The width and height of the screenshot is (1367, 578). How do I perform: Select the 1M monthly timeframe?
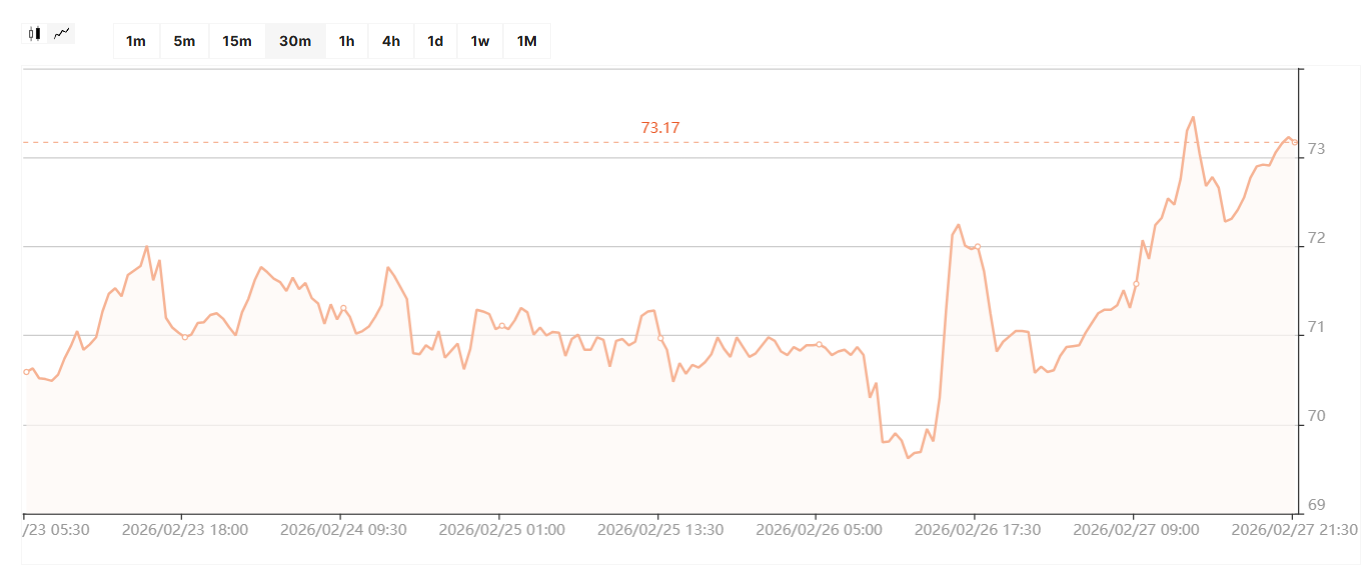click(x=526, y=41)
